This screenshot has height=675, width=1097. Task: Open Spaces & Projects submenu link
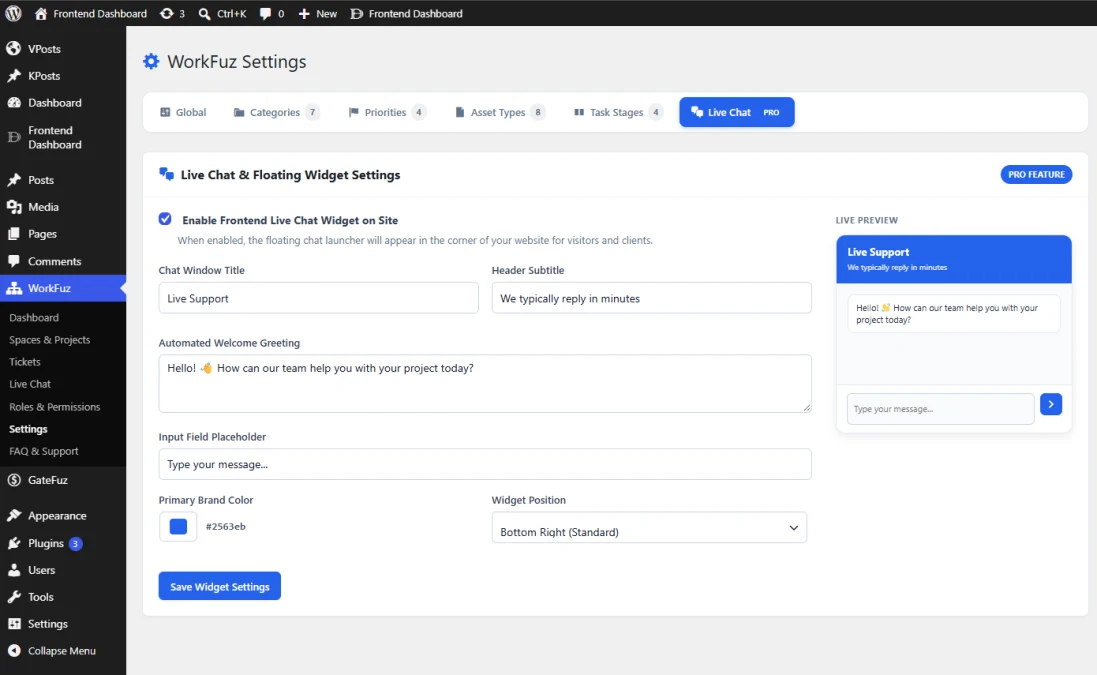tap(50, 340)
